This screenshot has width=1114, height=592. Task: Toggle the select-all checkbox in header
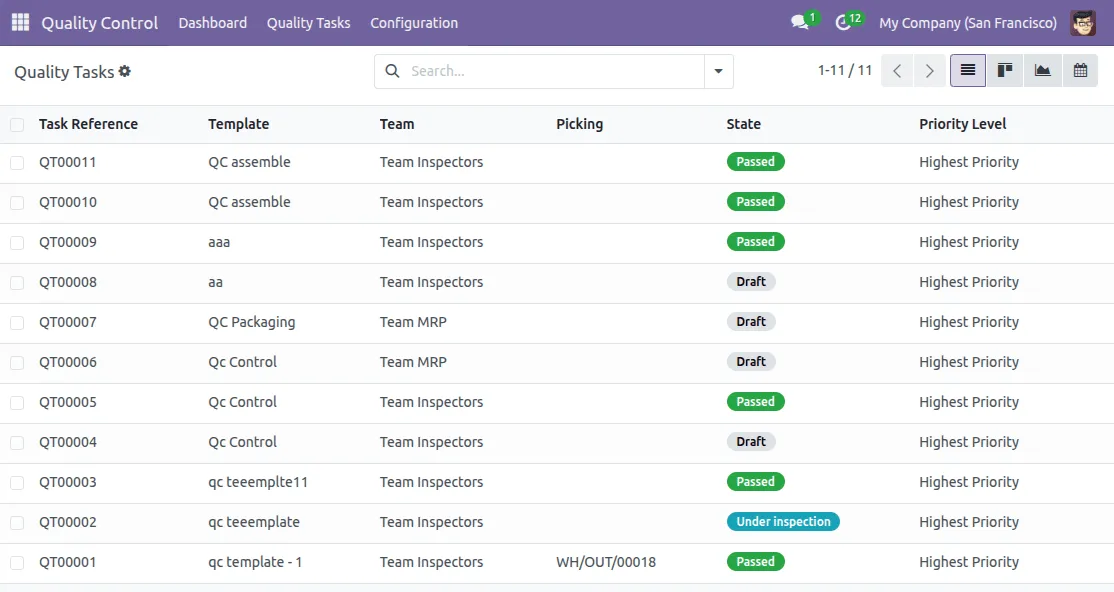click(17, 124)
